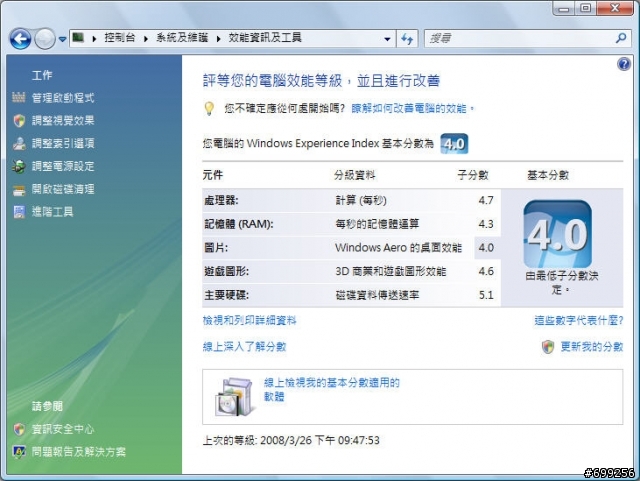Close the window
640x481 pixels.
click(615, 8)
